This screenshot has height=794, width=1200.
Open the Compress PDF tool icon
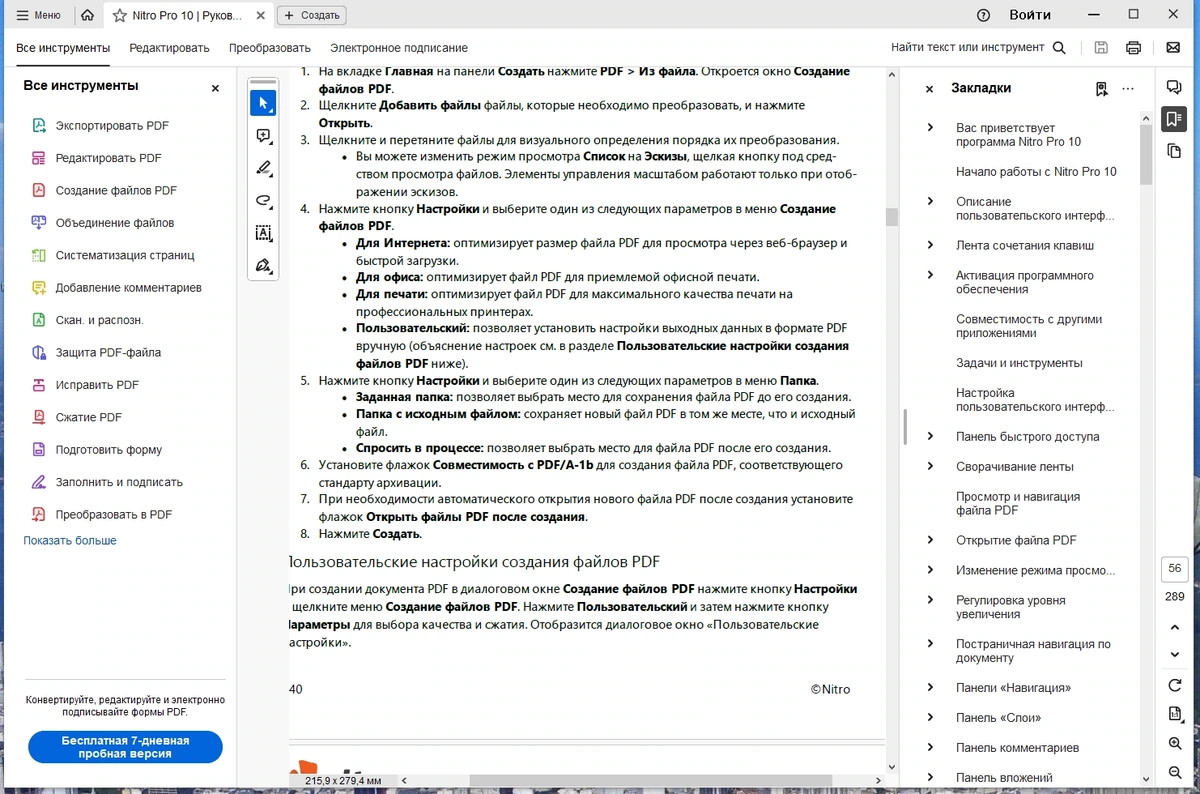tap(39, 417)
